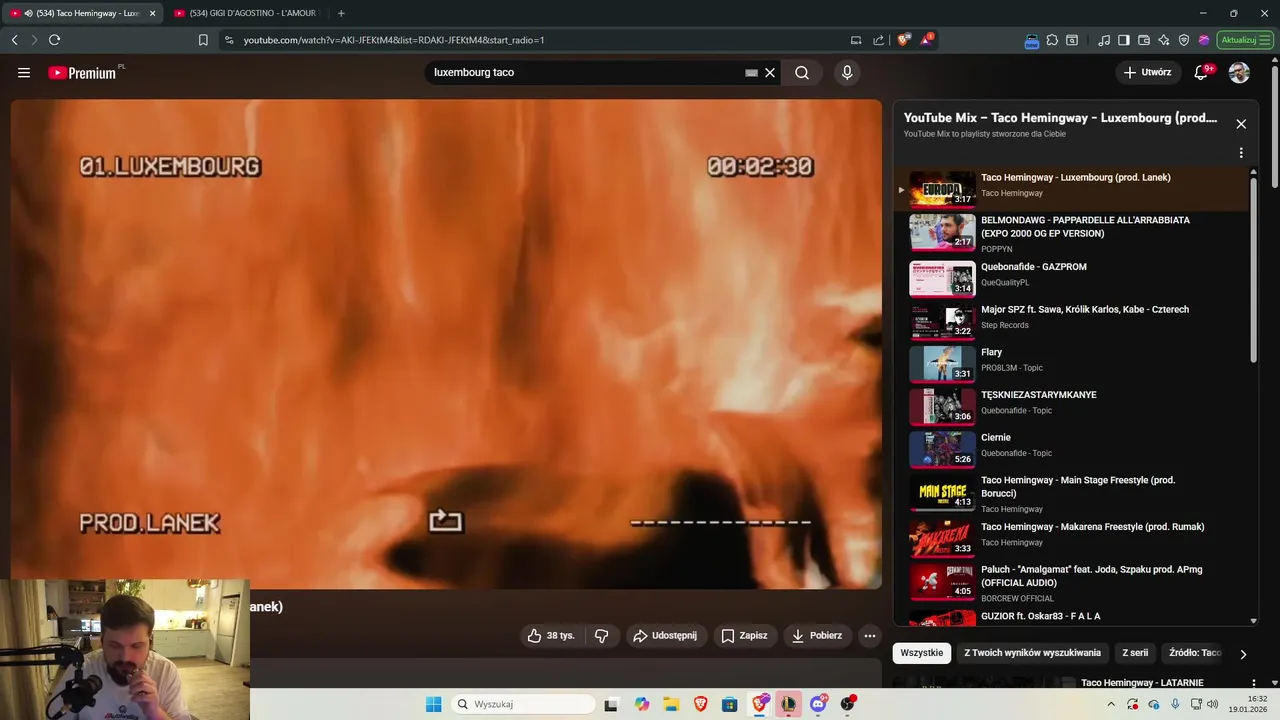The height and width of the screenshot is (720, 1280).
Task: Open options for Taco Hemingway LATARNIE video
Action: [x=1254, y=683]
